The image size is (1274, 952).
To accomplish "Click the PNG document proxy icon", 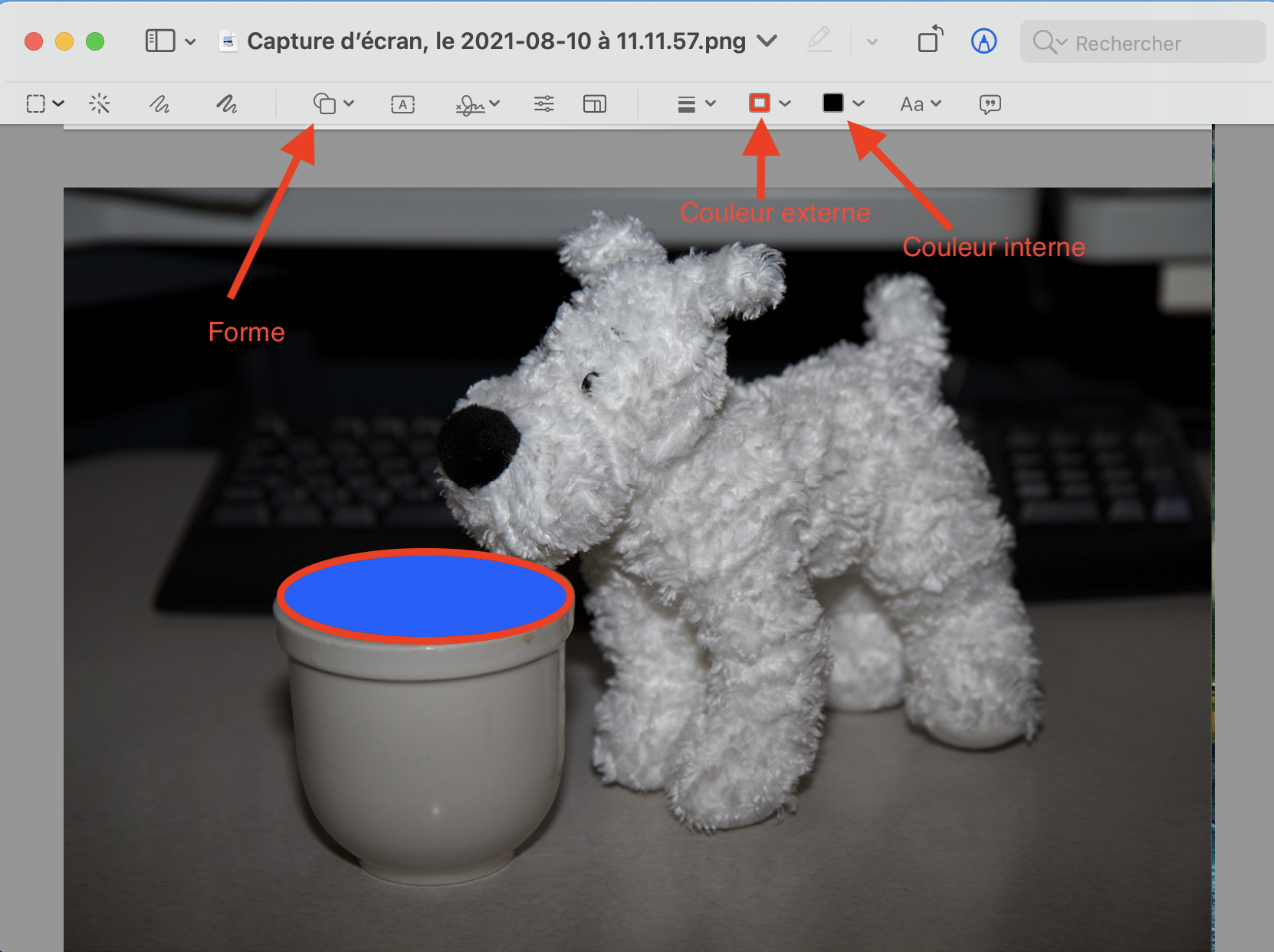I will [228, 41].
